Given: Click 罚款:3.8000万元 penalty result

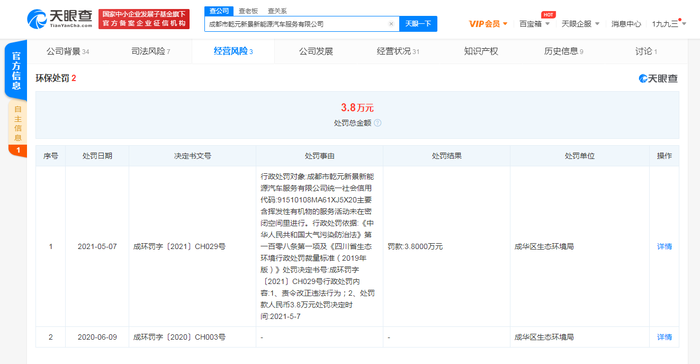Looking at the screenshot, I should (415, 247).
